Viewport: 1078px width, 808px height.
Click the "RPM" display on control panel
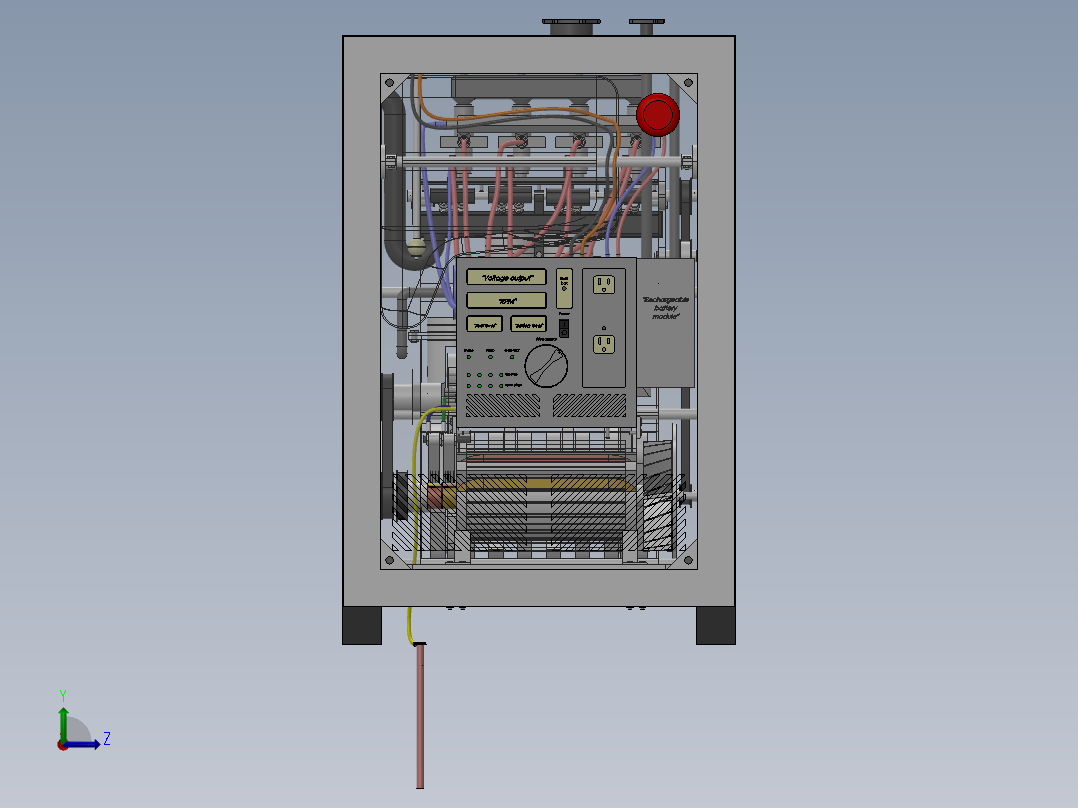(506, 301)
